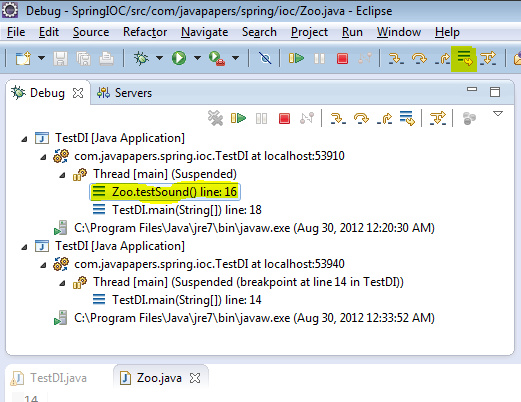Toggle Use Step Filters in Debug view toolbar

(x=438, y=118)
